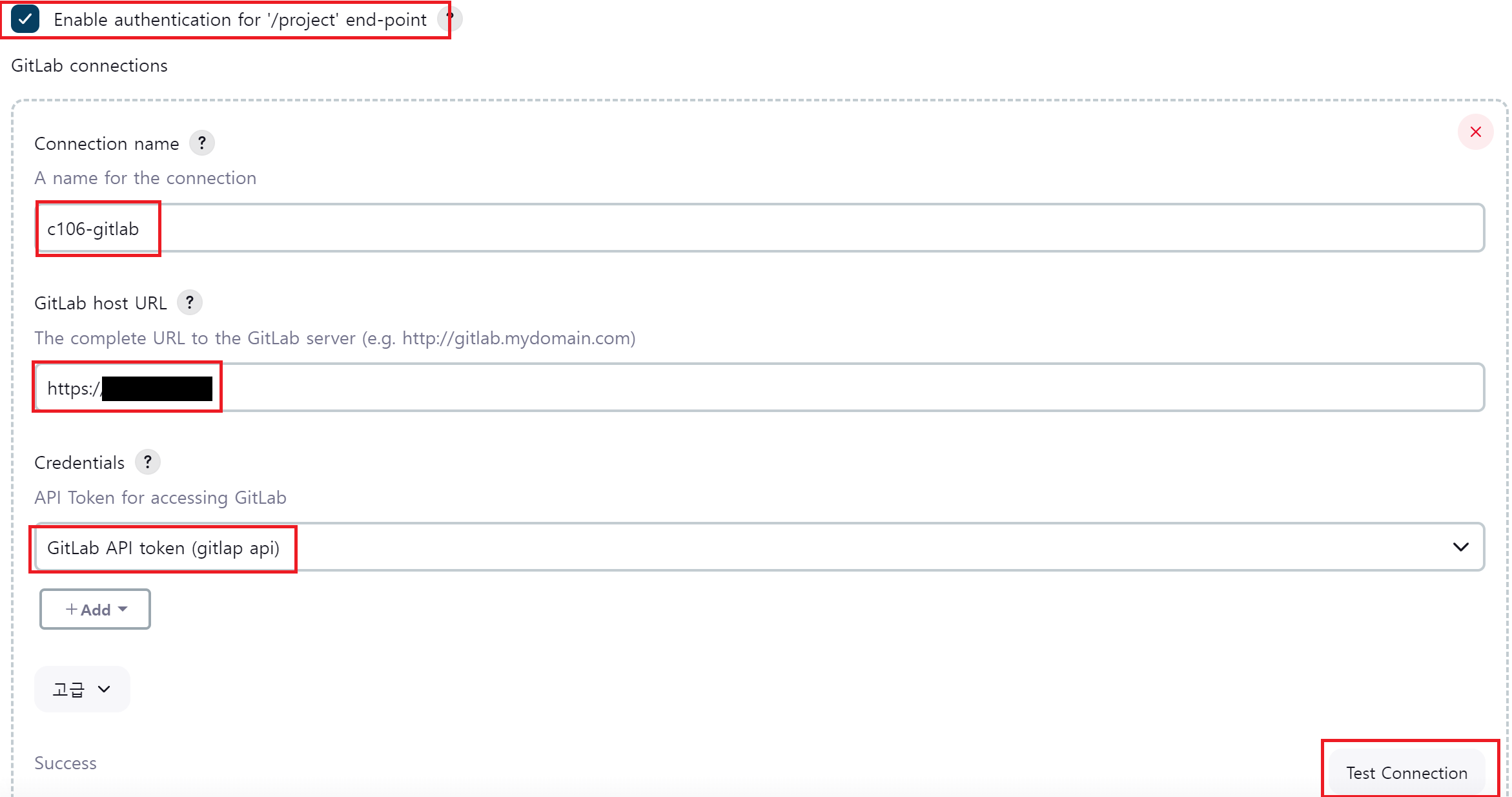
Task: Toggle the Enable authentication checkbox
Action: coord(25,19)
